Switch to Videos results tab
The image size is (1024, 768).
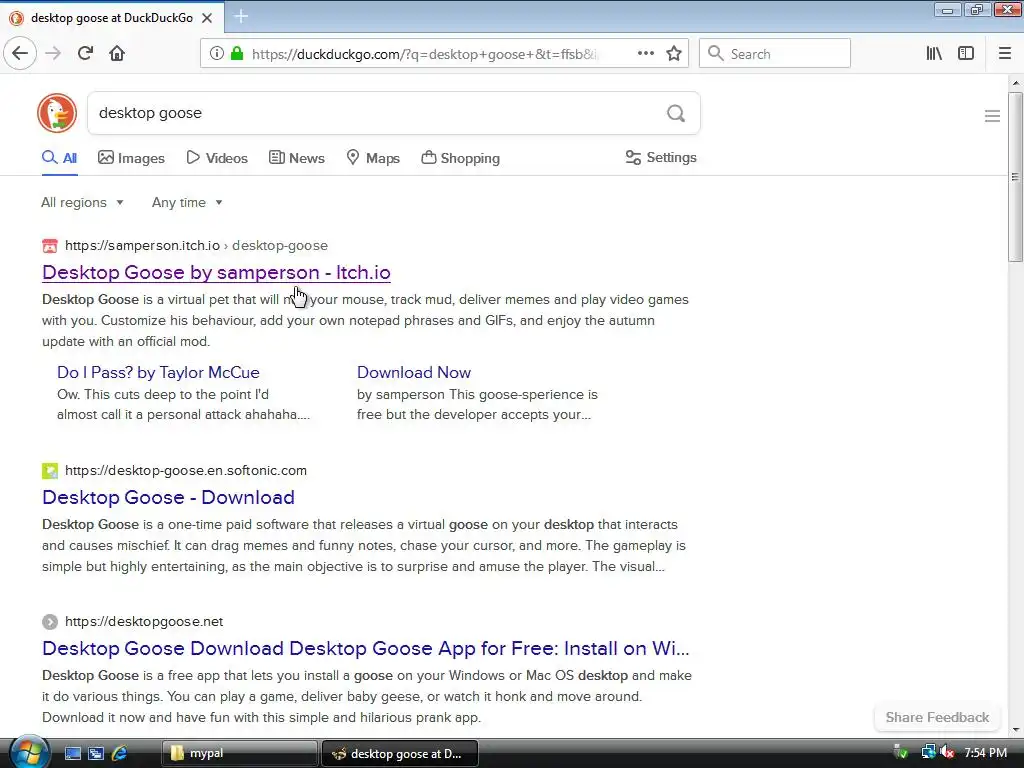[x=217, y=157]
